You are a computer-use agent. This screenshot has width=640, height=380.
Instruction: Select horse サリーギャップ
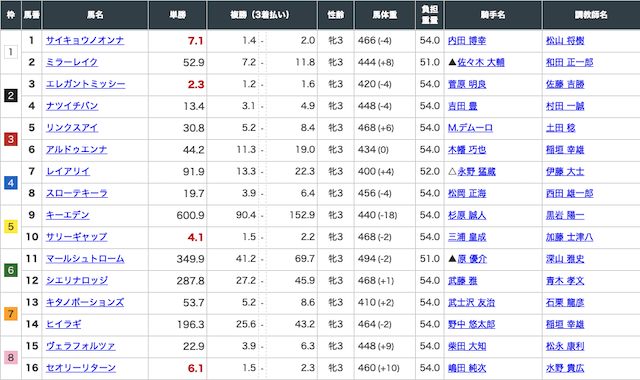coord(76,237)
